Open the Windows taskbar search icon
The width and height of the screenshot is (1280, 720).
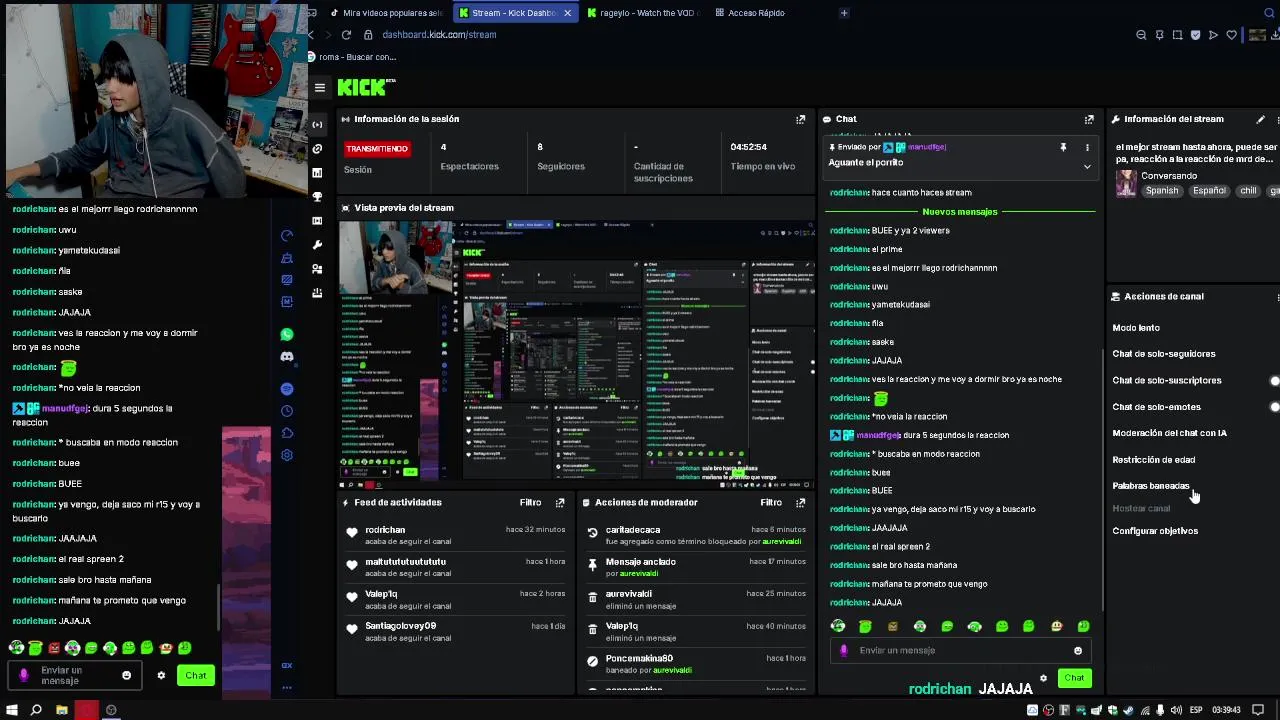36,710
